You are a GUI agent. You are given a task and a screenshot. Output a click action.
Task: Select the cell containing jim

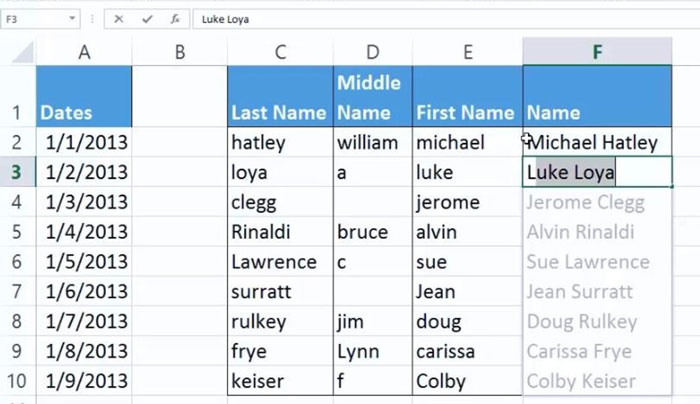coord(373,321)
